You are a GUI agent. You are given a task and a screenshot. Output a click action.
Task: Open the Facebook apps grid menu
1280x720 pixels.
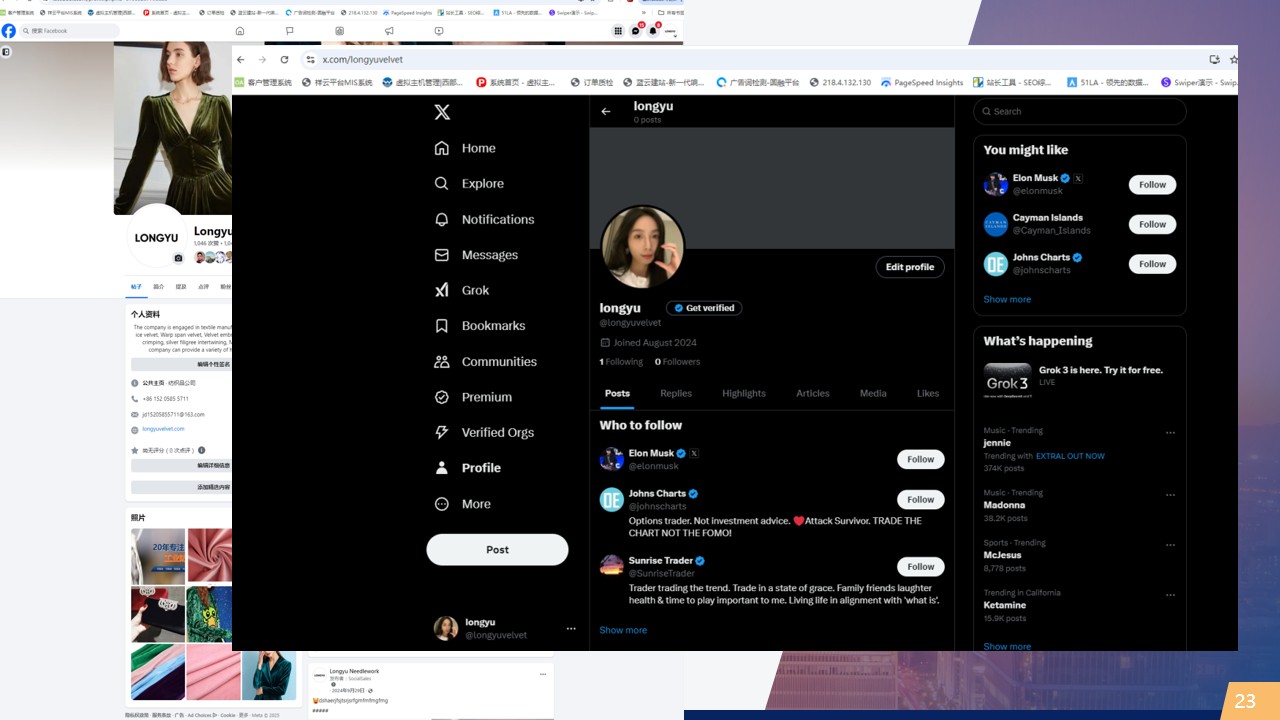(619, 31)
